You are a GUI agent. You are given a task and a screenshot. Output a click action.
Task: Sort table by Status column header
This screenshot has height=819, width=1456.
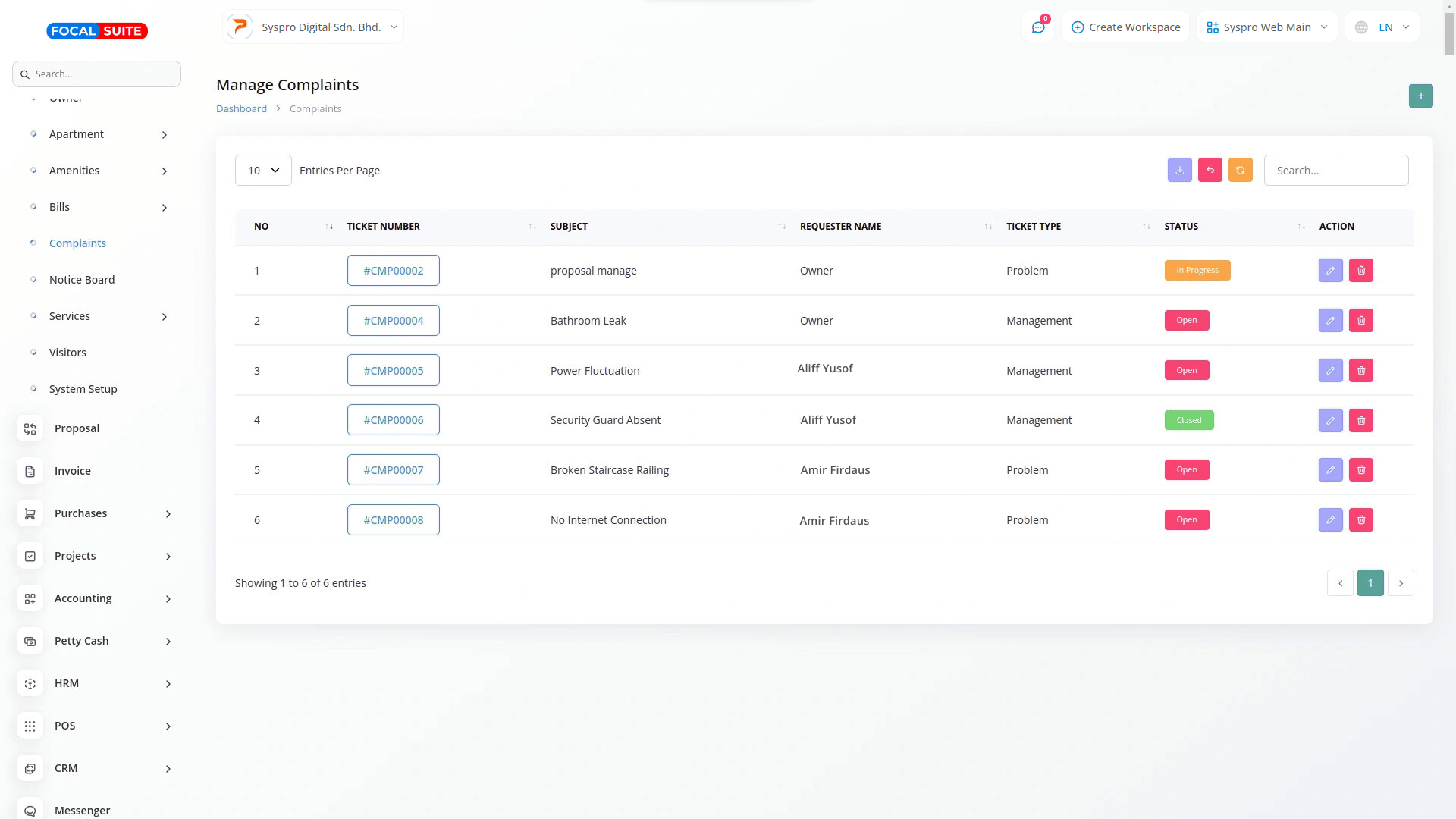pos(1181,227)
